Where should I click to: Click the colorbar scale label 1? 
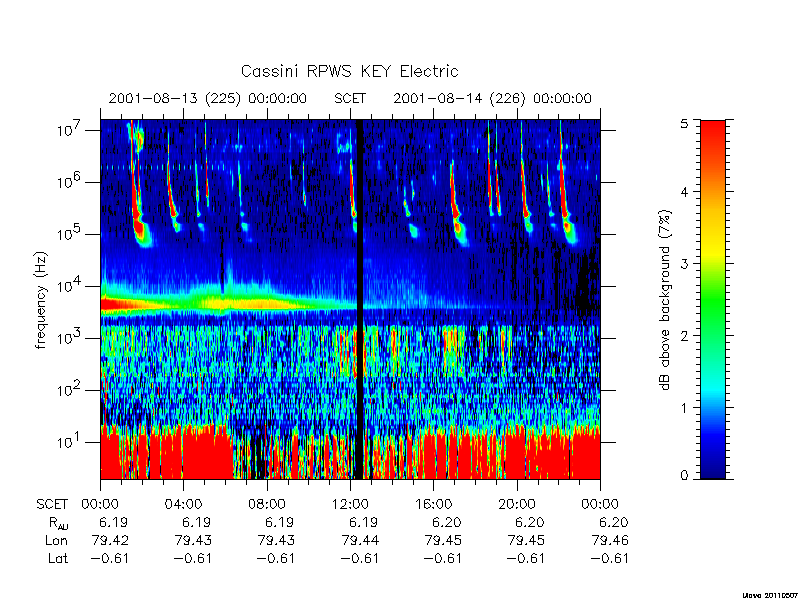(684, 408)
